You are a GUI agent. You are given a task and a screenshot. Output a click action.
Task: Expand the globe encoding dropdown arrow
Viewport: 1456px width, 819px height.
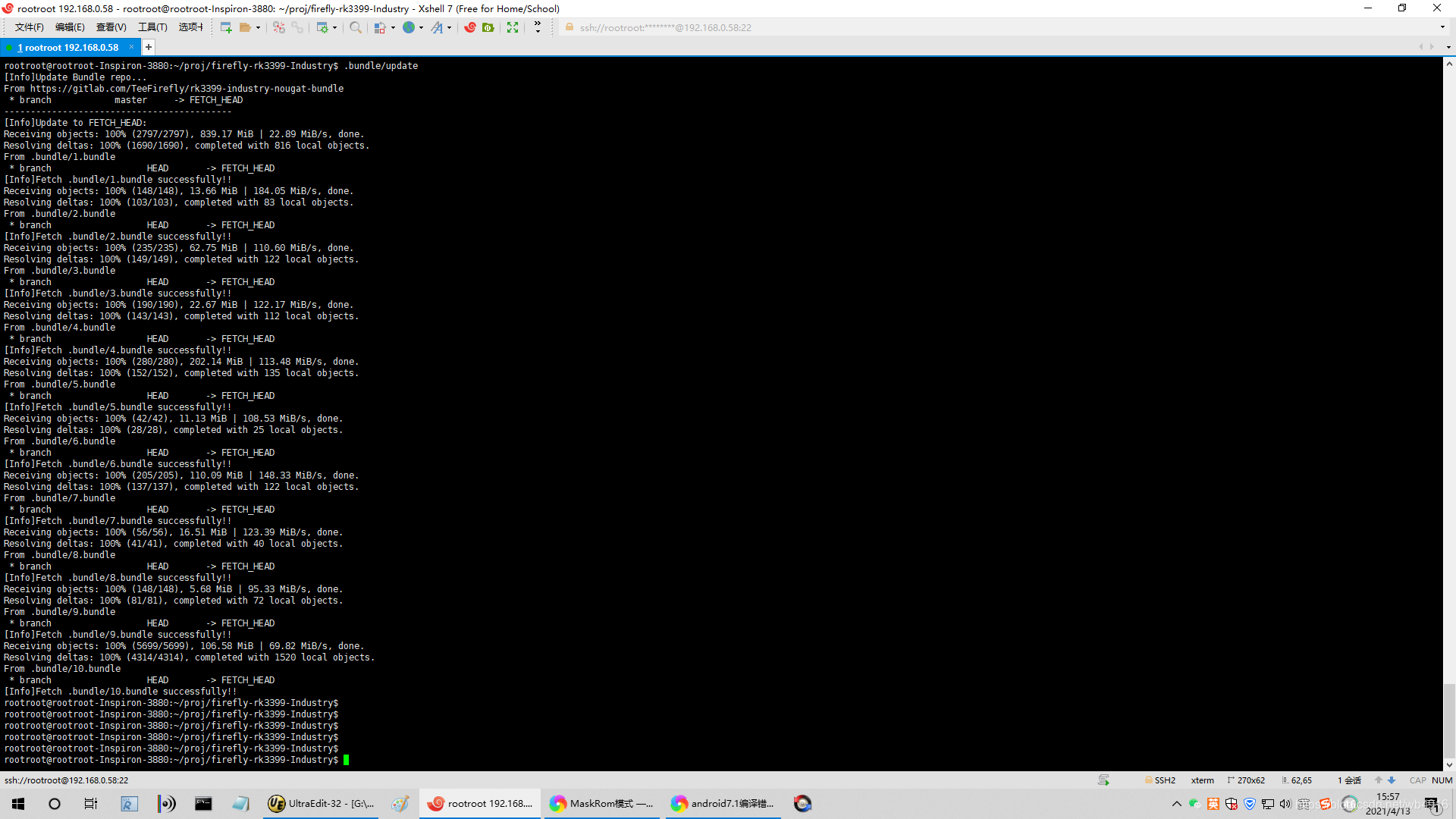pos(422,27)
